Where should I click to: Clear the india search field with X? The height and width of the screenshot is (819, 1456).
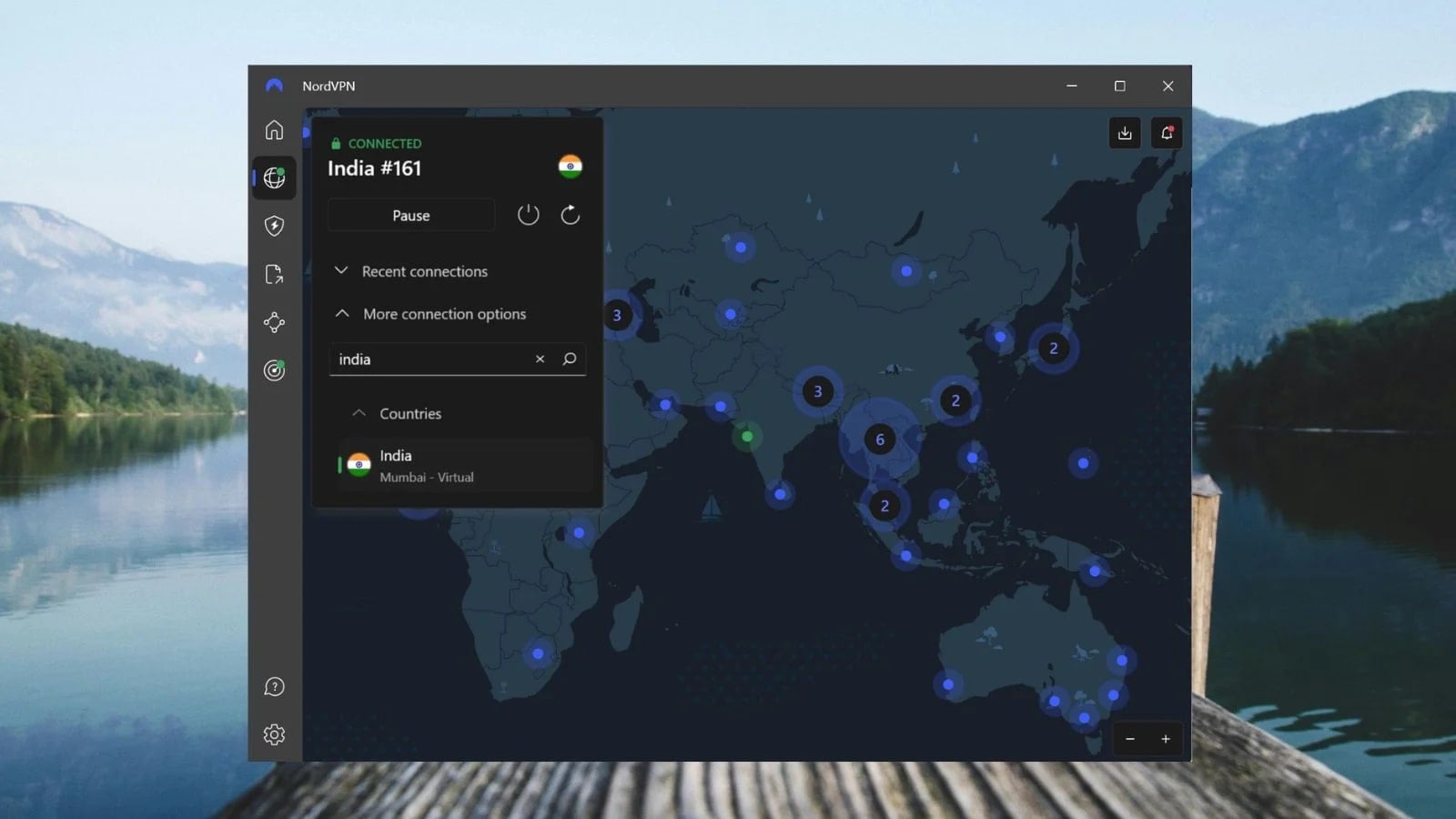(x=540, y=359)
